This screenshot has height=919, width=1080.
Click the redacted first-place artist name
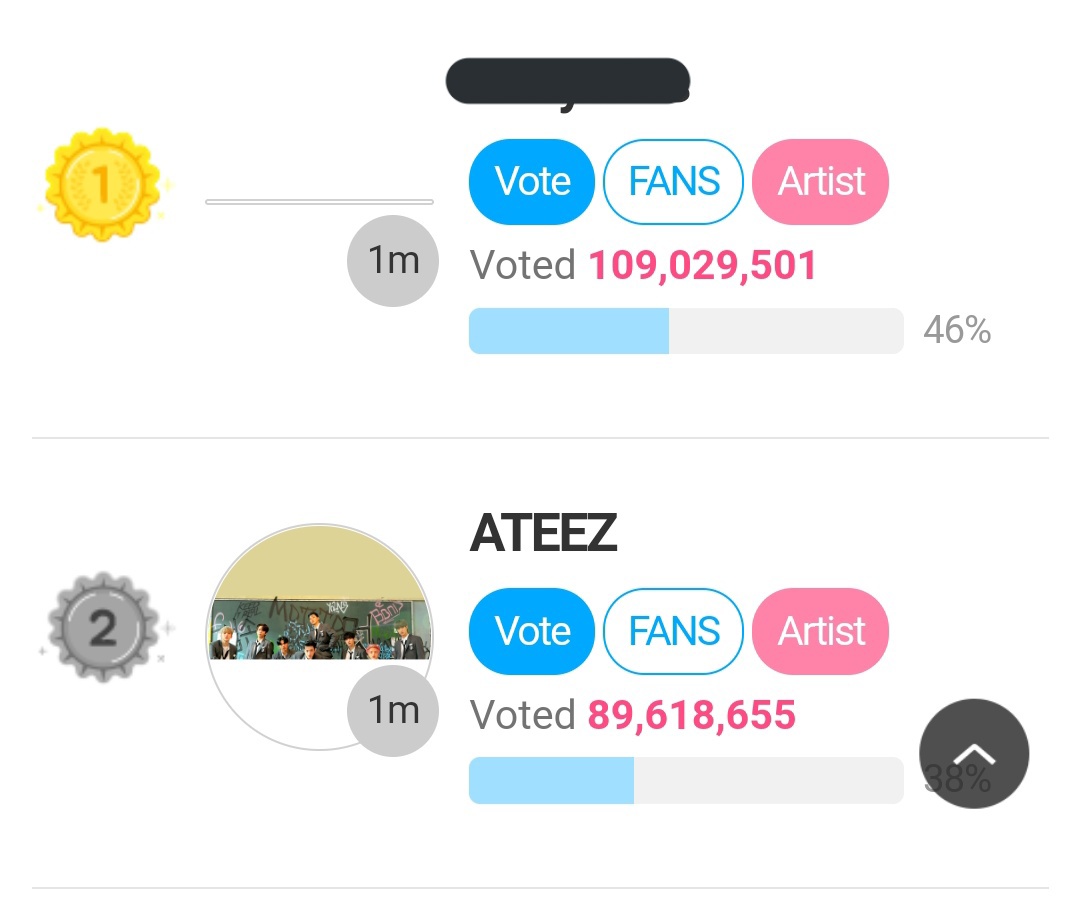(x=568, y=82)
